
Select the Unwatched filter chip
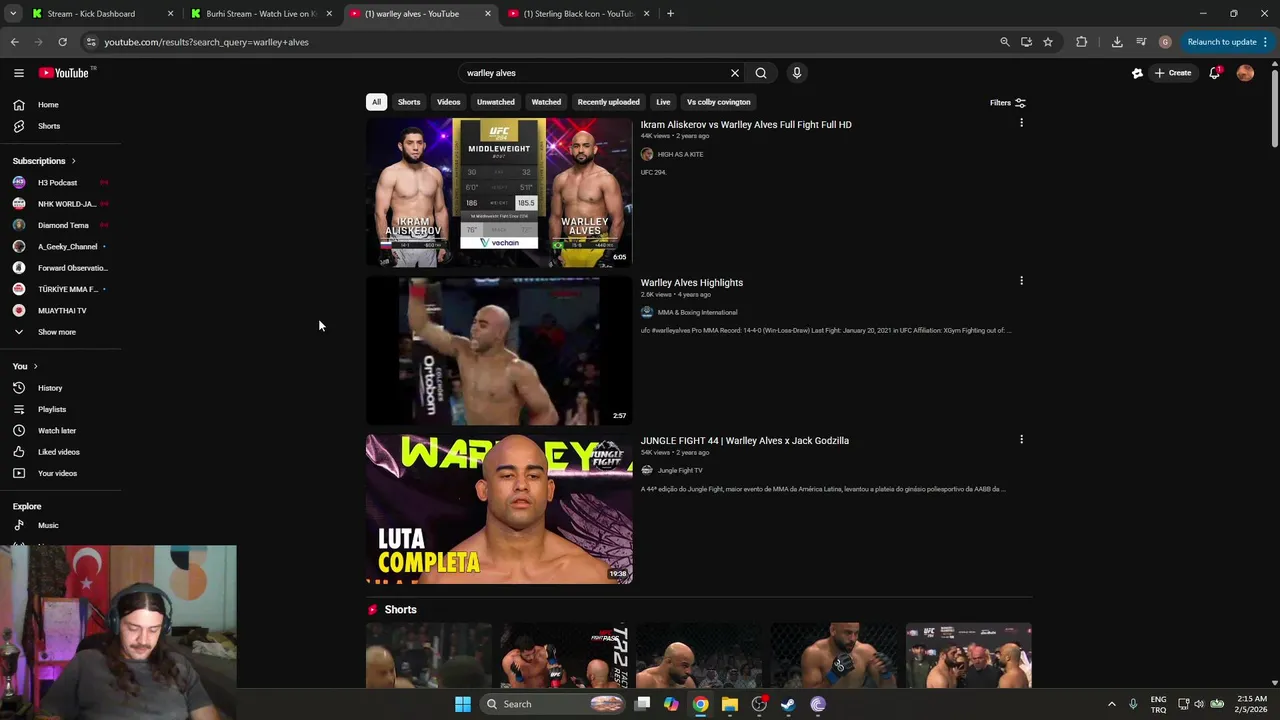point(496,102)
